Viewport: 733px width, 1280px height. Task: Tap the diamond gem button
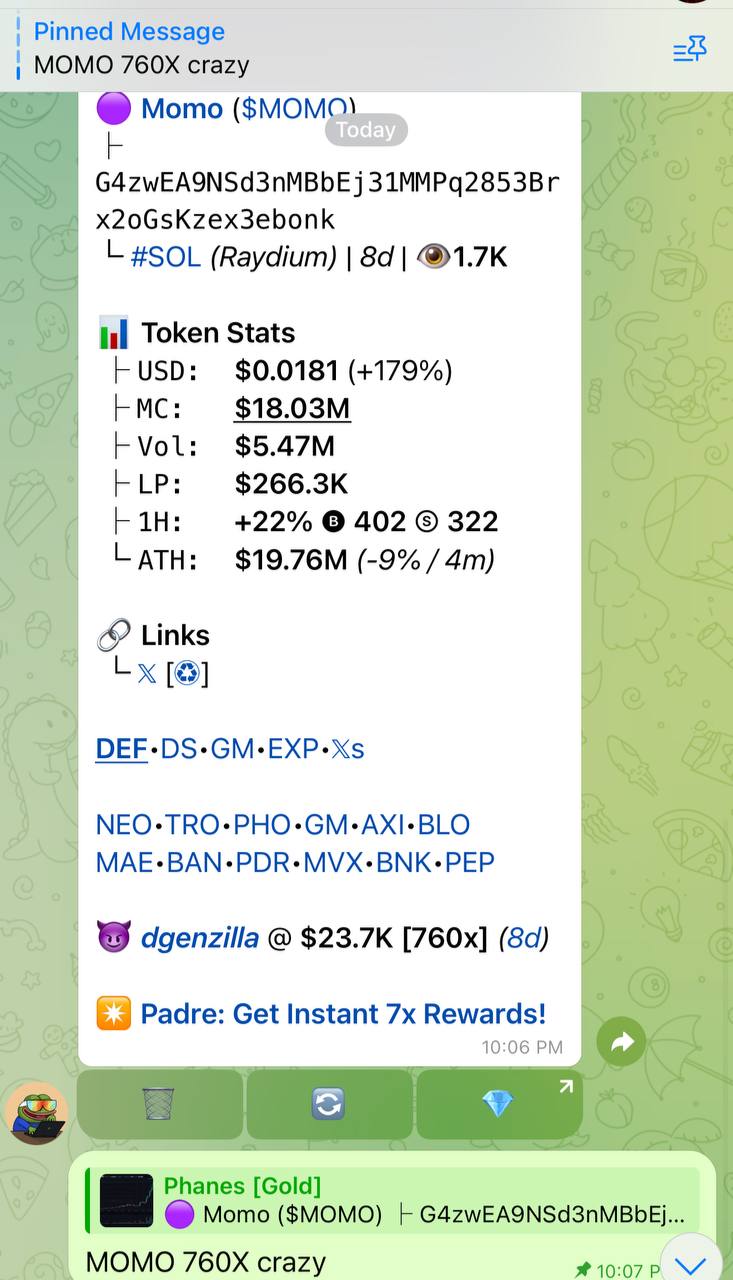click(x=498, y=1104)
